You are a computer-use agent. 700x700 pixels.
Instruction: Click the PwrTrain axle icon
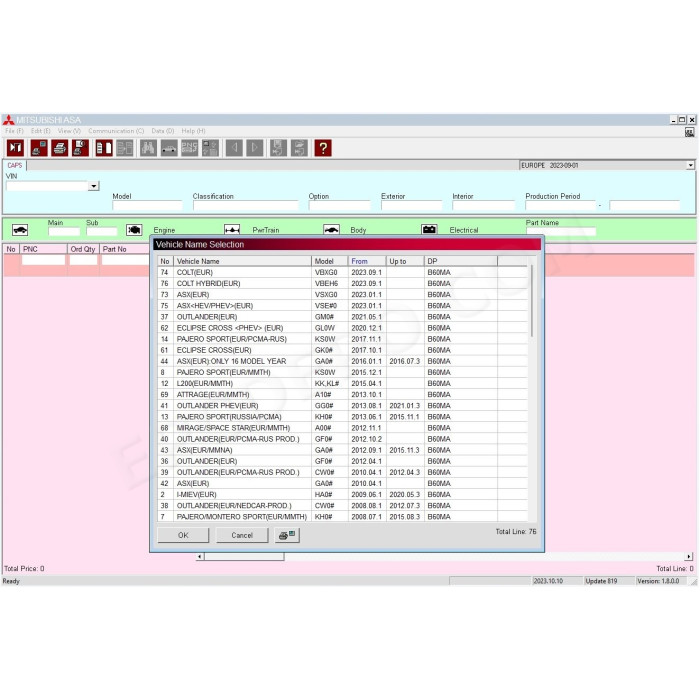[232, 229]
